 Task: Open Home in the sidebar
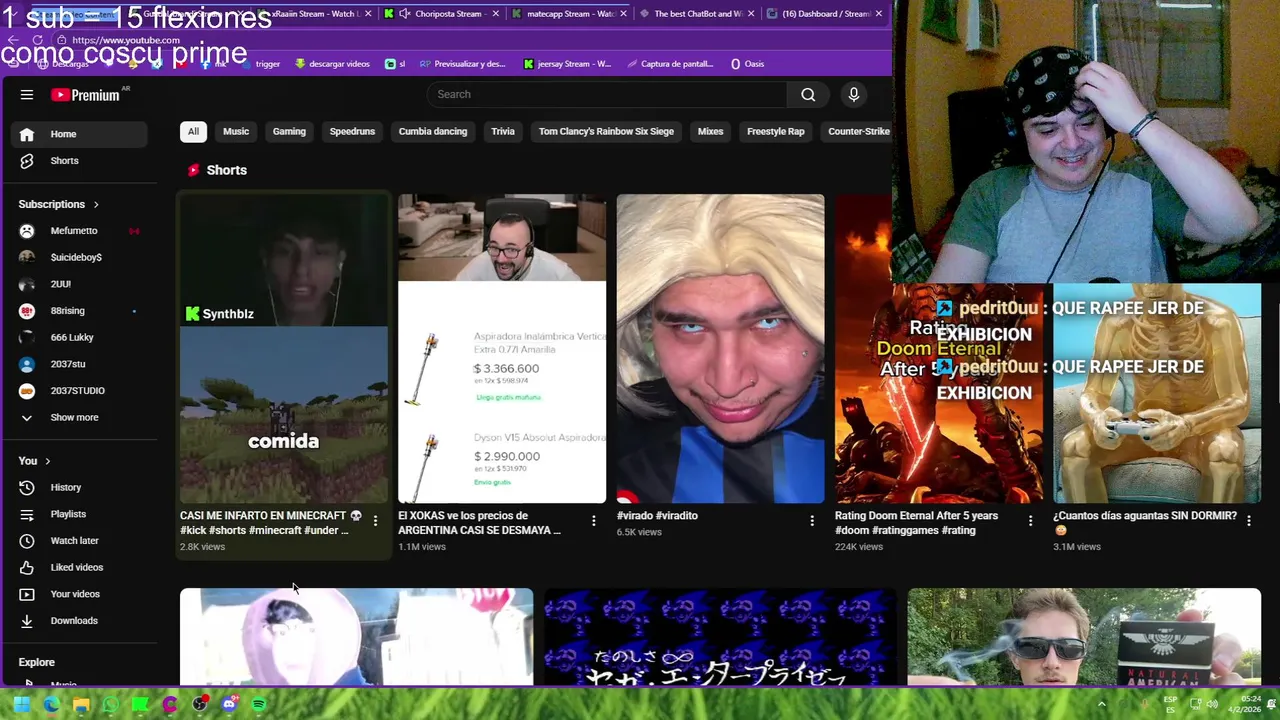(78, 134)
